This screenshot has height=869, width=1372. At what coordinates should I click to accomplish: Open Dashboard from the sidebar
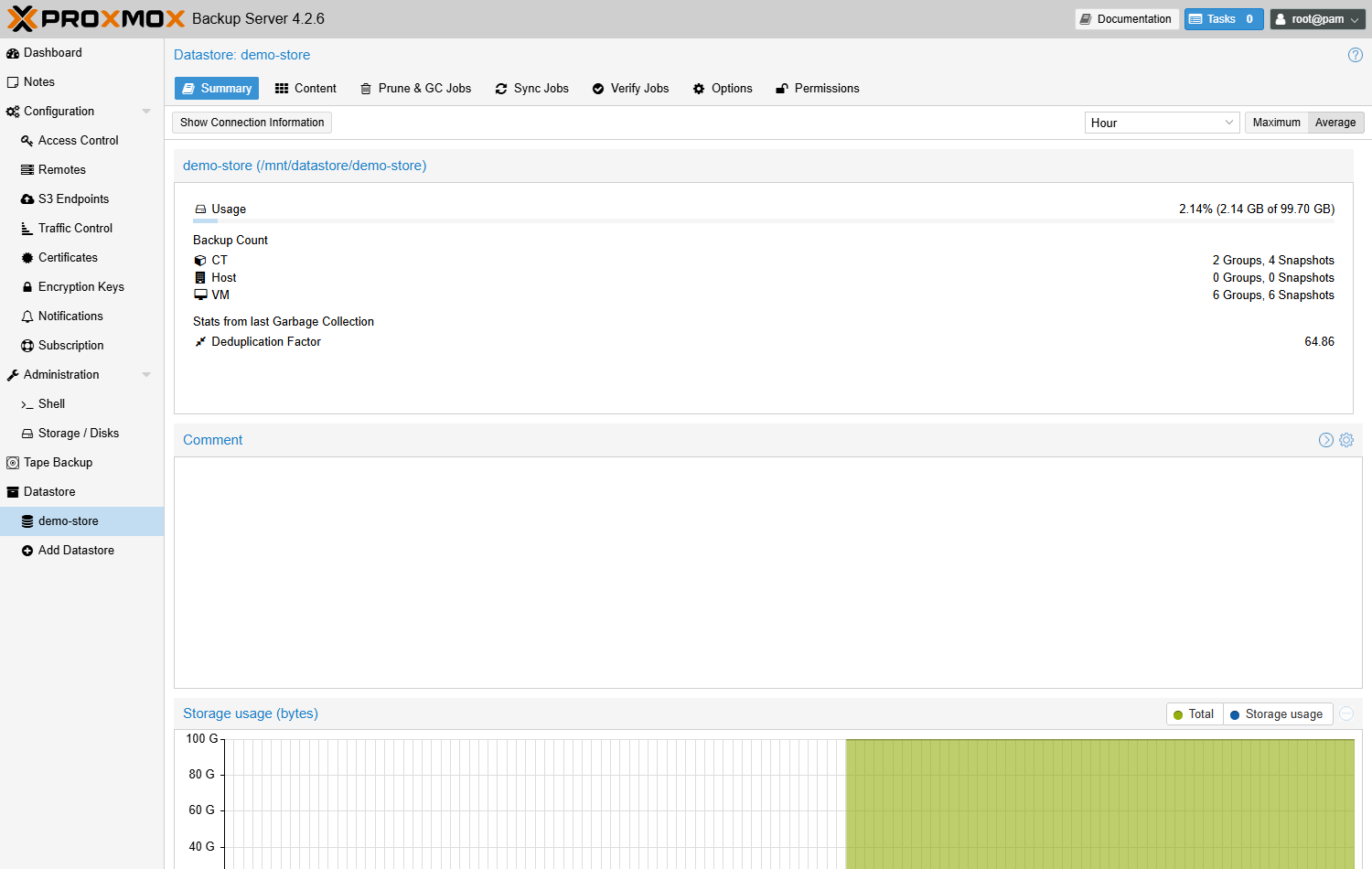[x=81, y=53]
